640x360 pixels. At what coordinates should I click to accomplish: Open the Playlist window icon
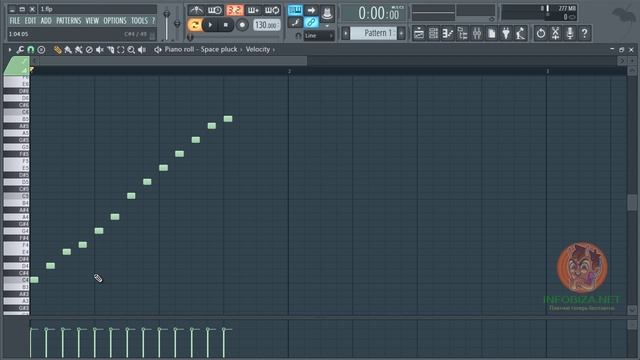tap(419, 33)
